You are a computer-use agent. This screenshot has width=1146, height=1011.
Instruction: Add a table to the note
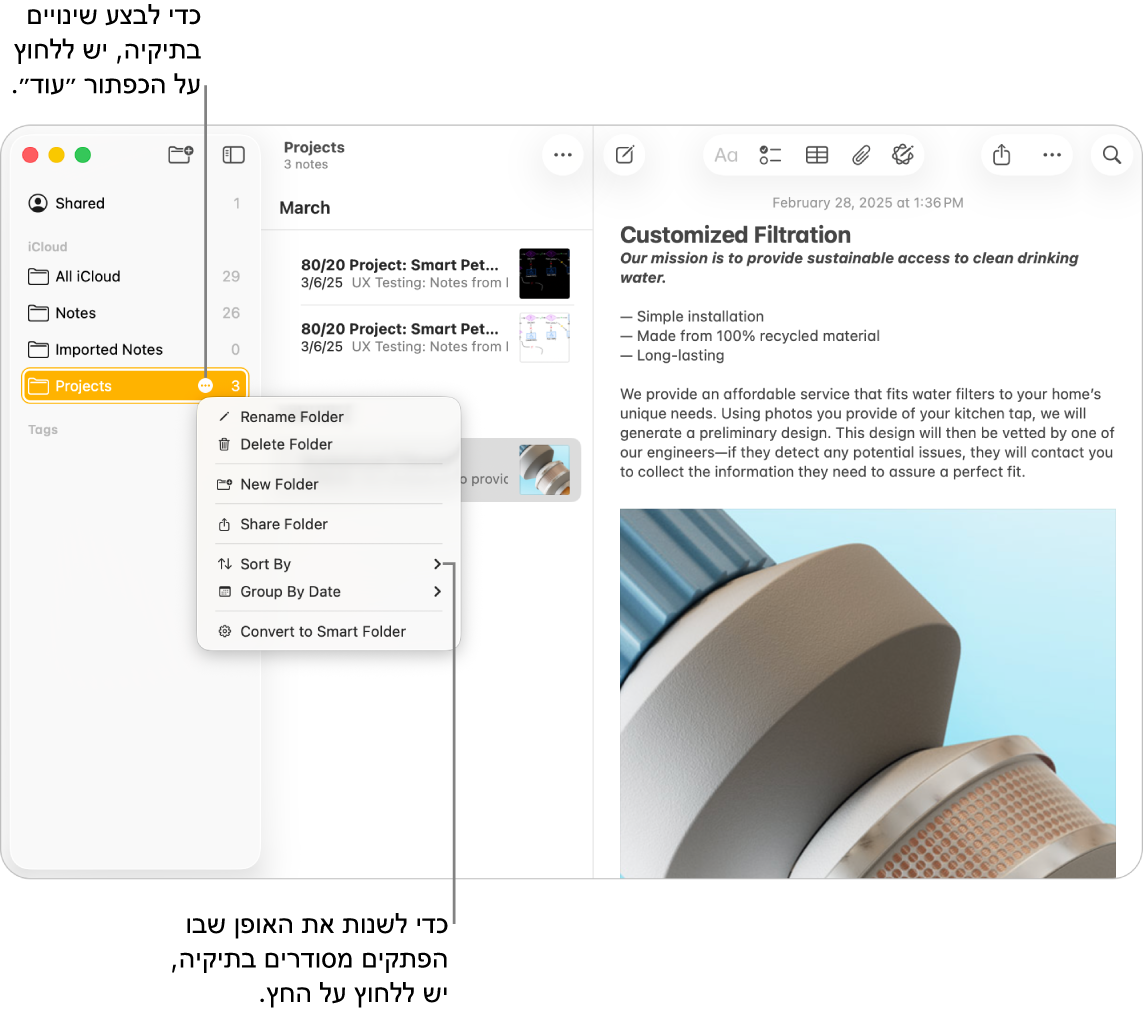coord(817,155)
